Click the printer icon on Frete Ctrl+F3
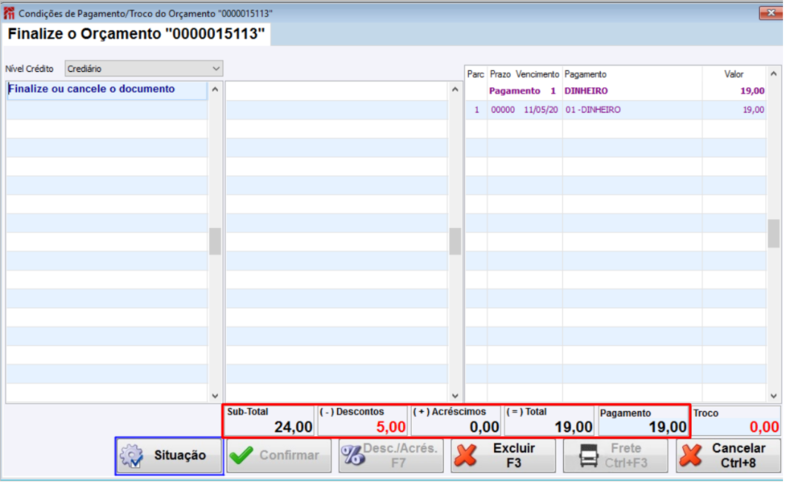 588,455
